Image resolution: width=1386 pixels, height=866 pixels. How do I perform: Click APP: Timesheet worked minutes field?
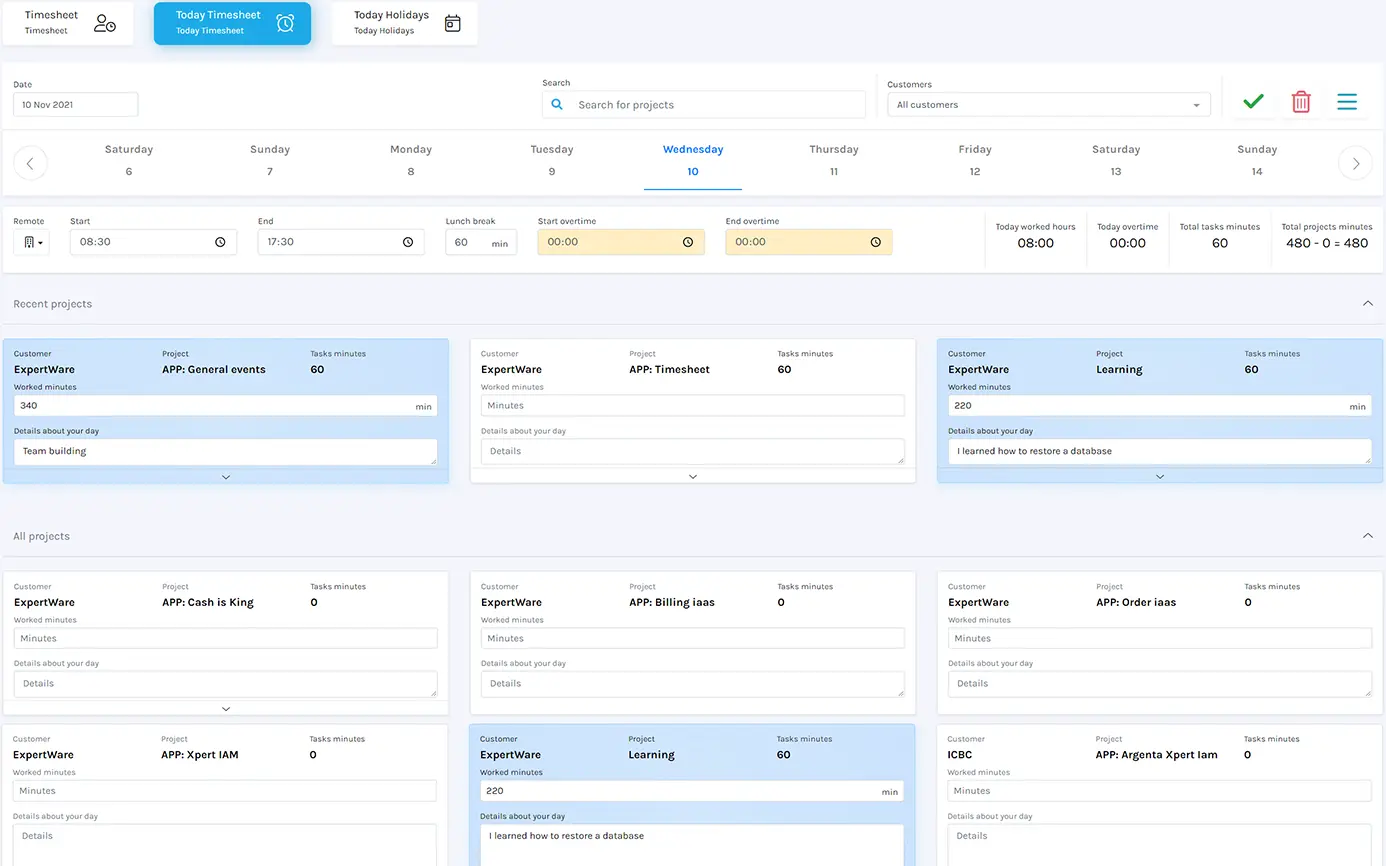[x=693, y=406]
